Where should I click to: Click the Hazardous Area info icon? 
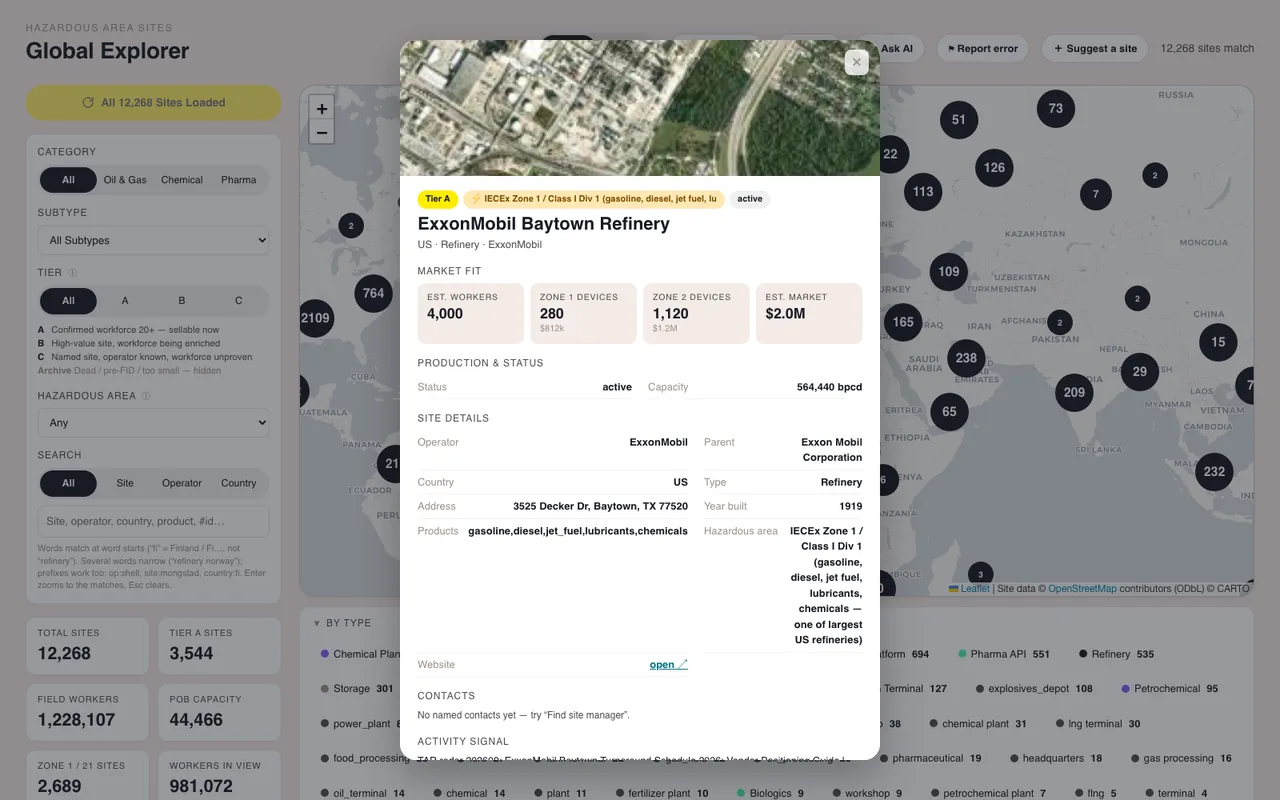(146, 396)
